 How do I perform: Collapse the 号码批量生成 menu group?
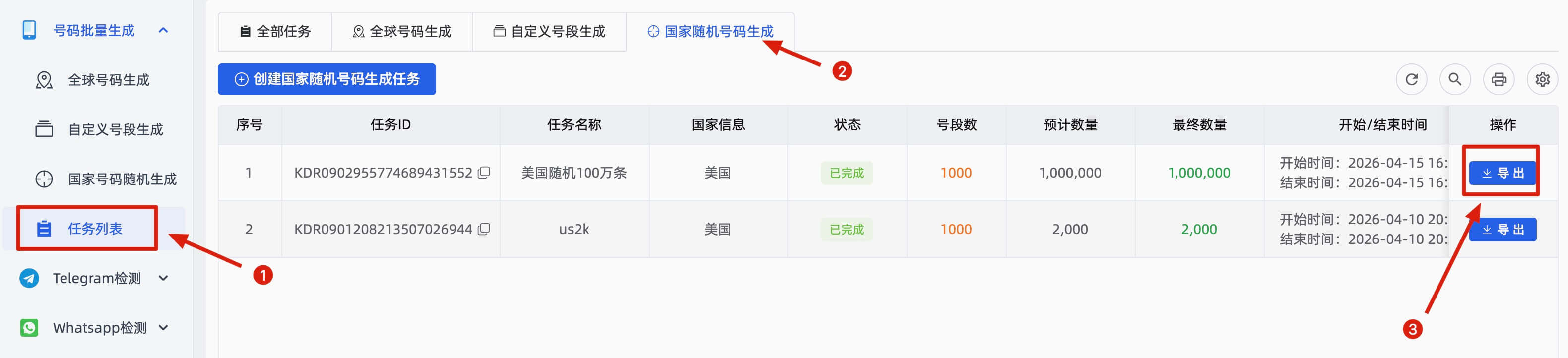163,29
